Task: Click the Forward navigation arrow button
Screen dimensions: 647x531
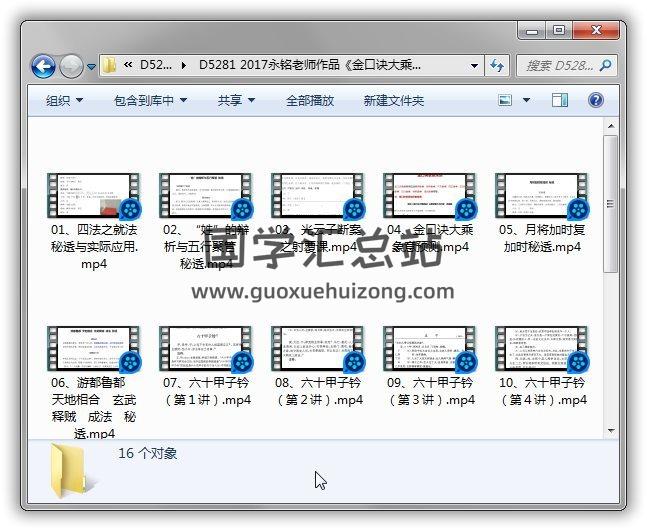Action: tap(71, 67)
